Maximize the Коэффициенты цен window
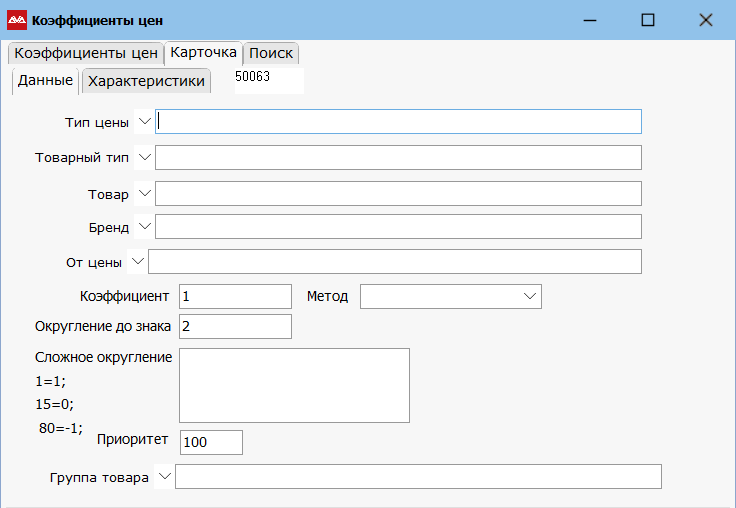The width and height of the screenshot is (736, 508). [648, 20]
